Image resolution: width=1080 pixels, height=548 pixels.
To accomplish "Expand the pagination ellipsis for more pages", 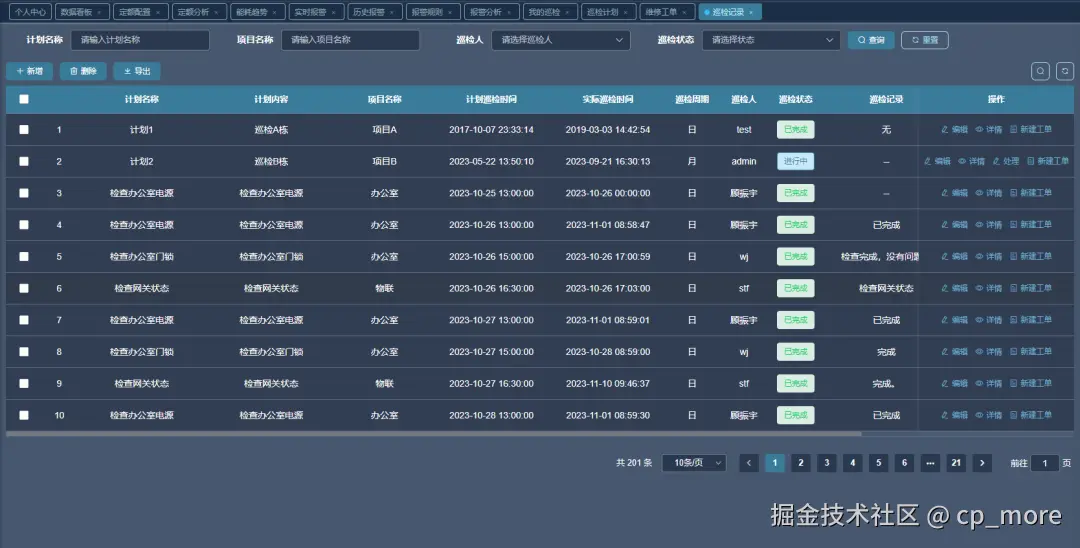I will pyautogui.click(x=930, y=463).
